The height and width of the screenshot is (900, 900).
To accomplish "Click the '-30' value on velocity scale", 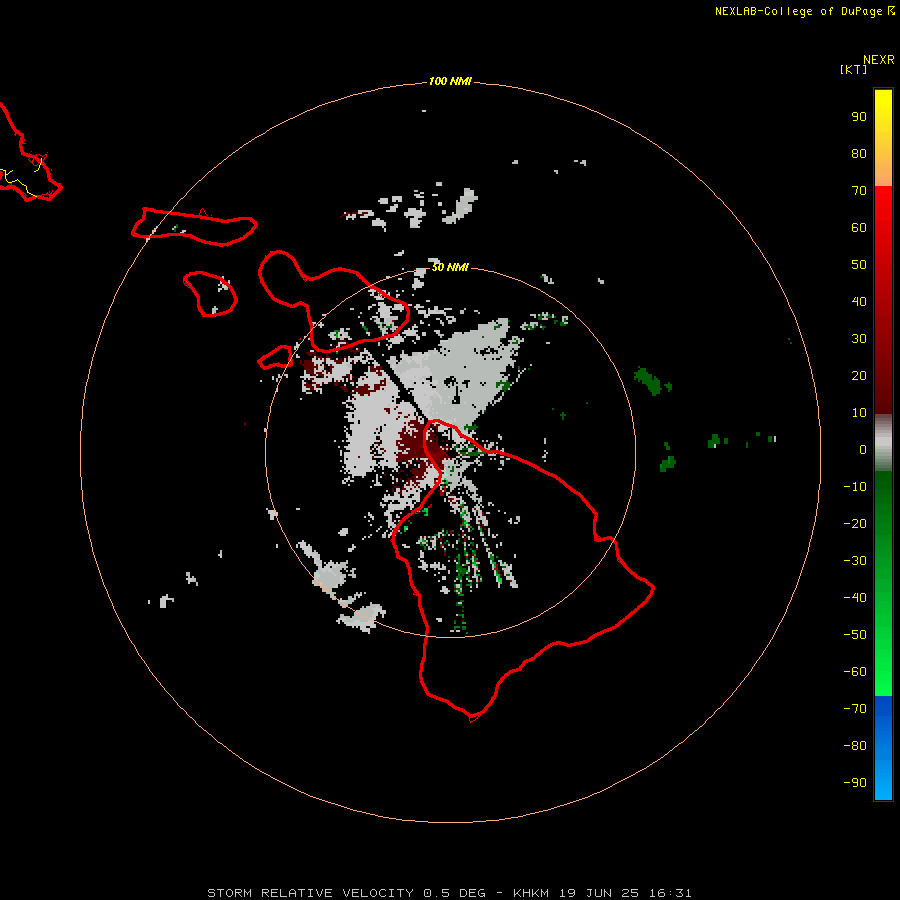I will coord(855,561).
